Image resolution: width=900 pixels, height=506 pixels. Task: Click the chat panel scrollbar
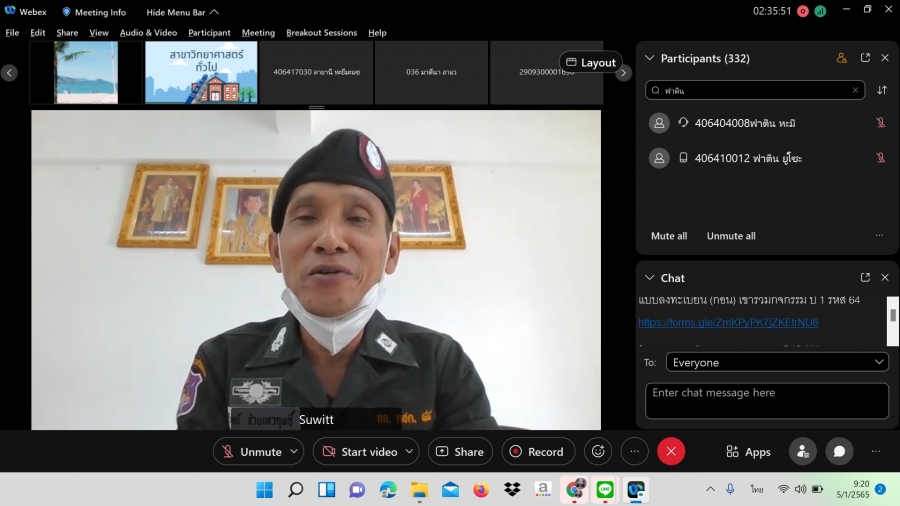pyautogui.click(x=892, y=312)
